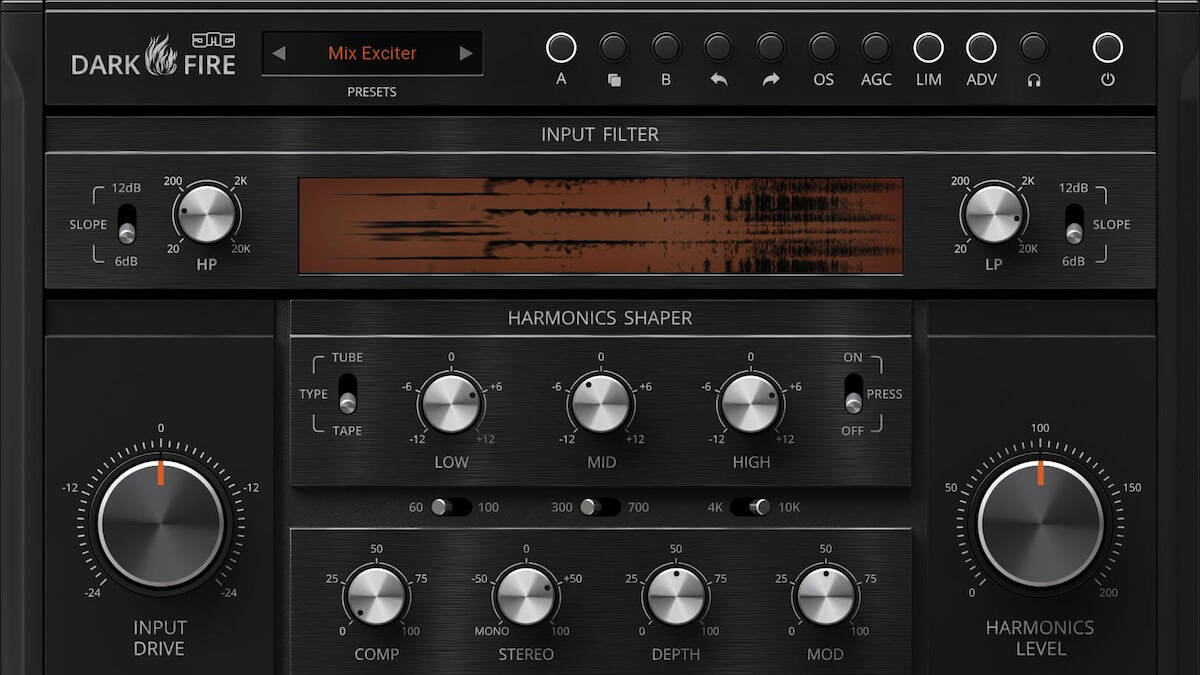Enable oversampling with the OS button
The width and height of the screenshot is (1200, 675).
click(x=823, y=48)
